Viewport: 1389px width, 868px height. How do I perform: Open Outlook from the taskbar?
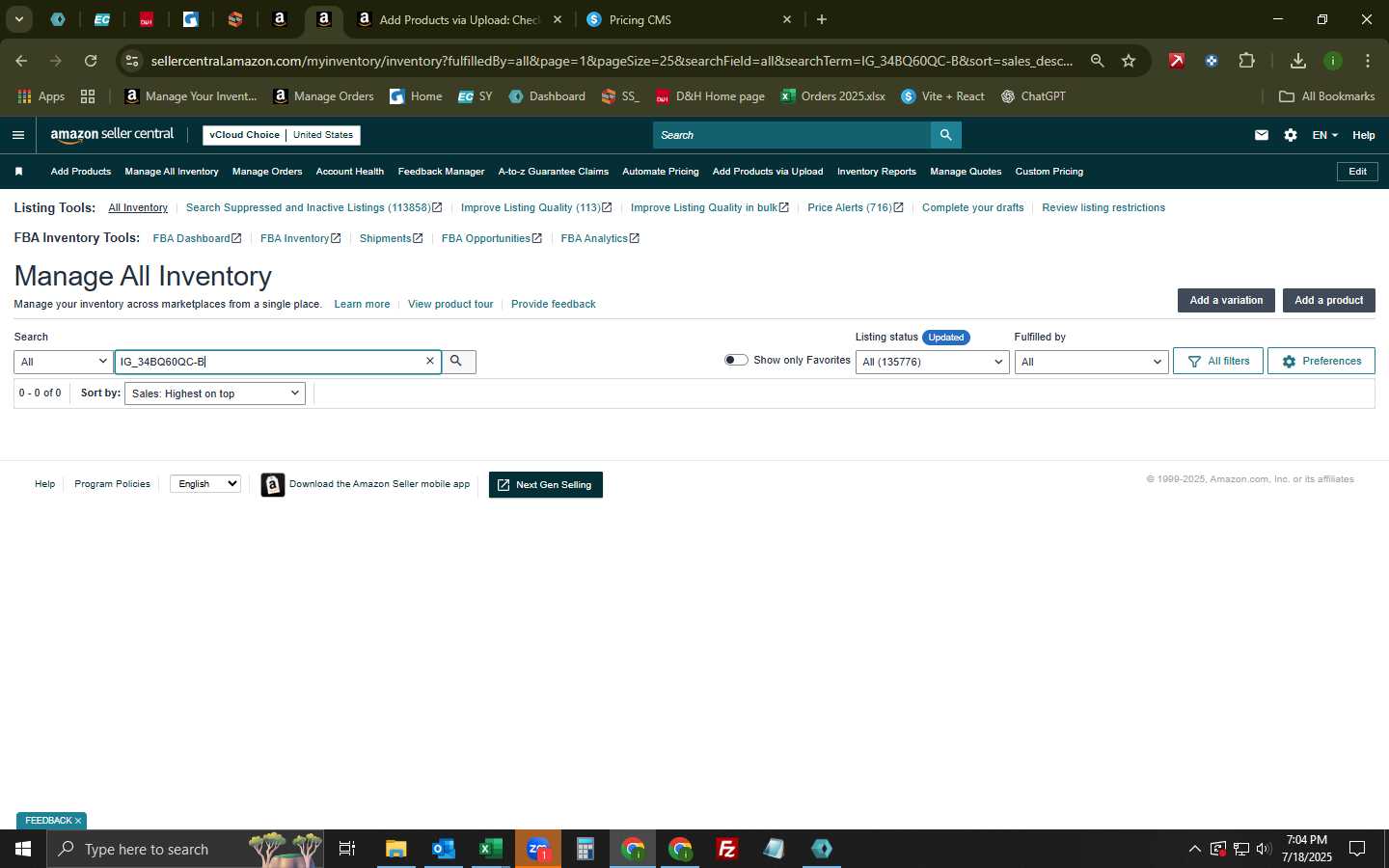[x=443, y=849]
